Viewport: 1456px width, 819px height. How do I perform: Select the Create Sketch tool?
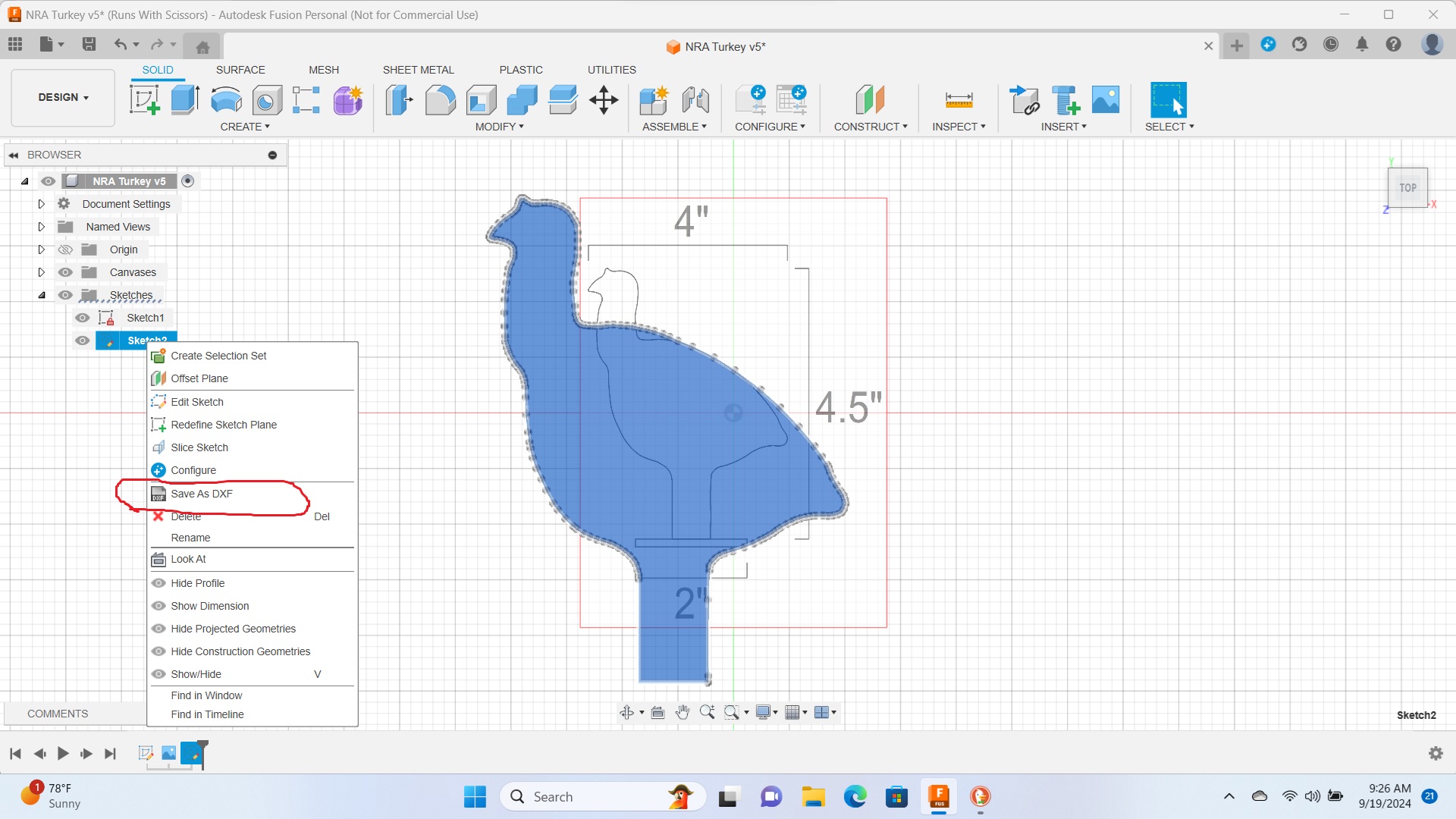pyautogui.click(x=145, y=100)
